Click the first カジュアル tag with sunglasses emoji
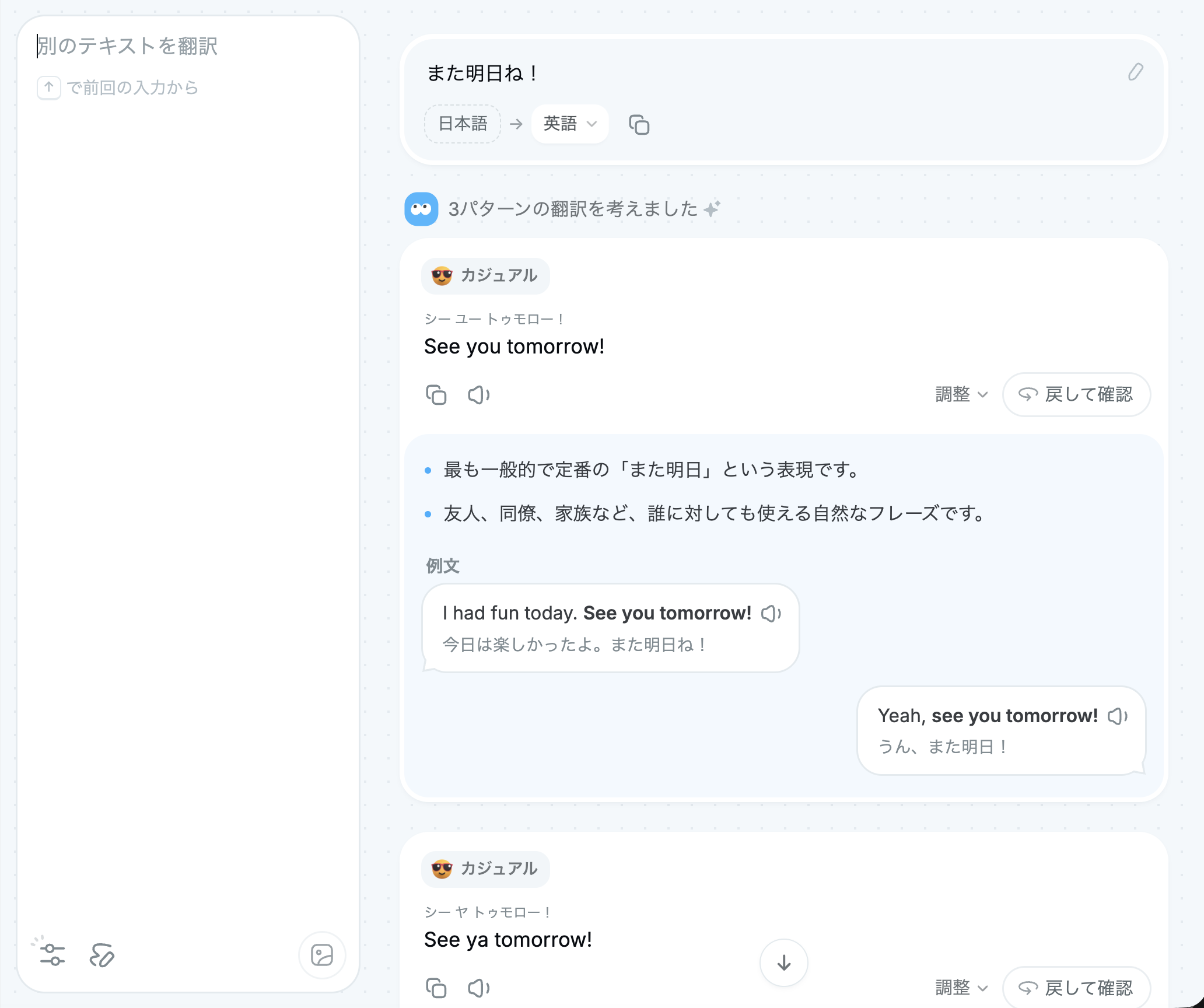Screen dimensions: 1204x1008 485,276
